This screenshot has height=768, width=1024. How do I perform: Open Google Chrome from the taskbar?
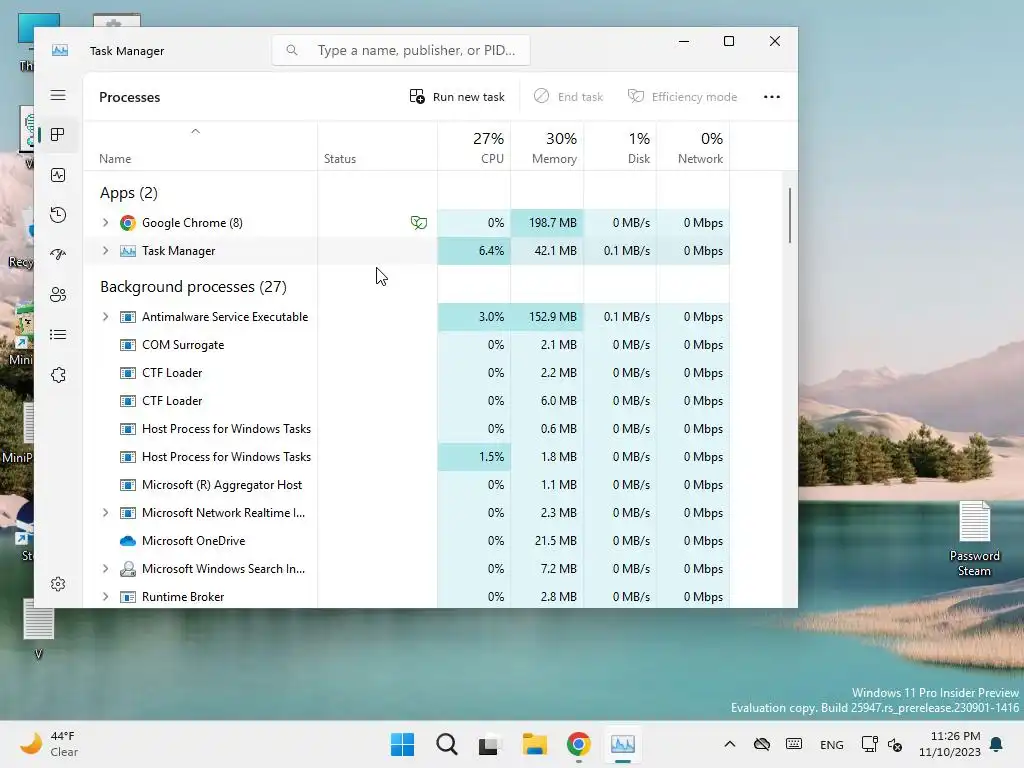pyautogui.click(x=579, y=744)
